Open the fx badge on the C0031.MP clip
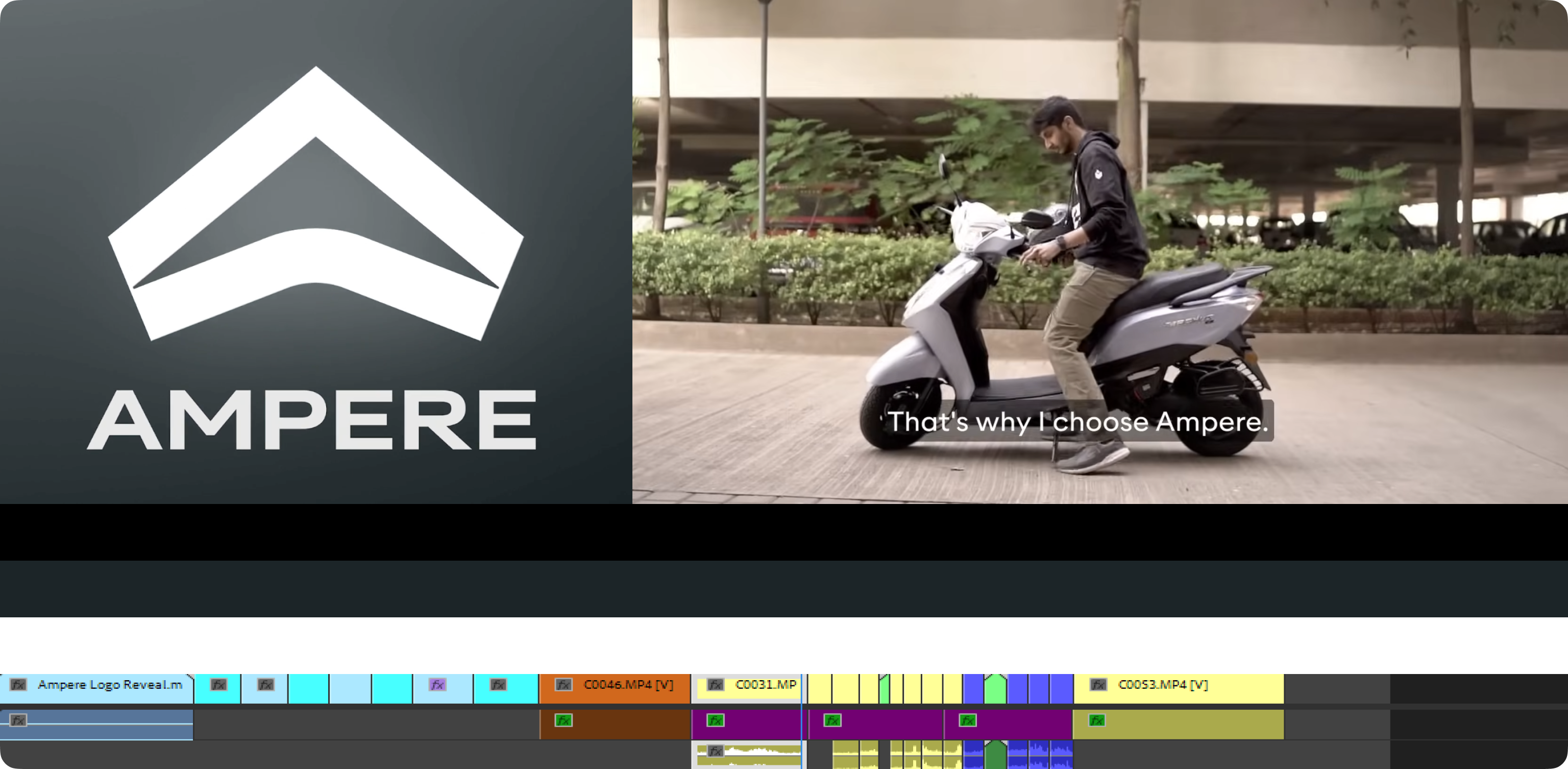Viewport: 1568px width, 769px height. pyautogui.click(x=715, y=684)
